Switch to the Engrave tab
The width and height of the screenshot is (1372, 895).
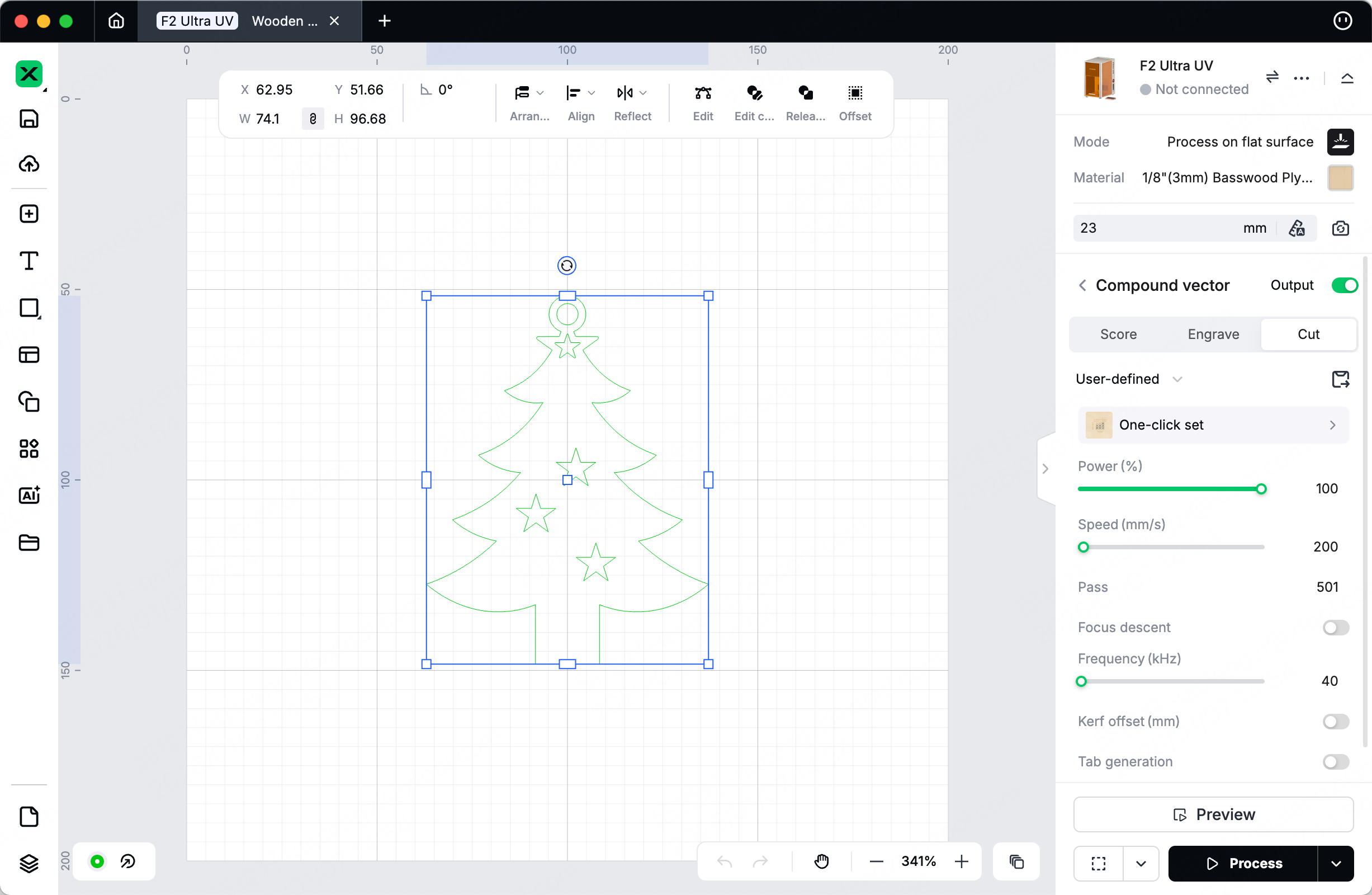[x=1213, y=335]
